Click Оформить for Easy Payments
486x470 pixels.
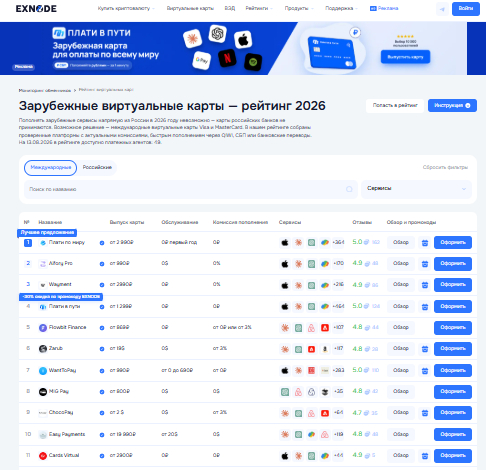(x=453, y=434)
